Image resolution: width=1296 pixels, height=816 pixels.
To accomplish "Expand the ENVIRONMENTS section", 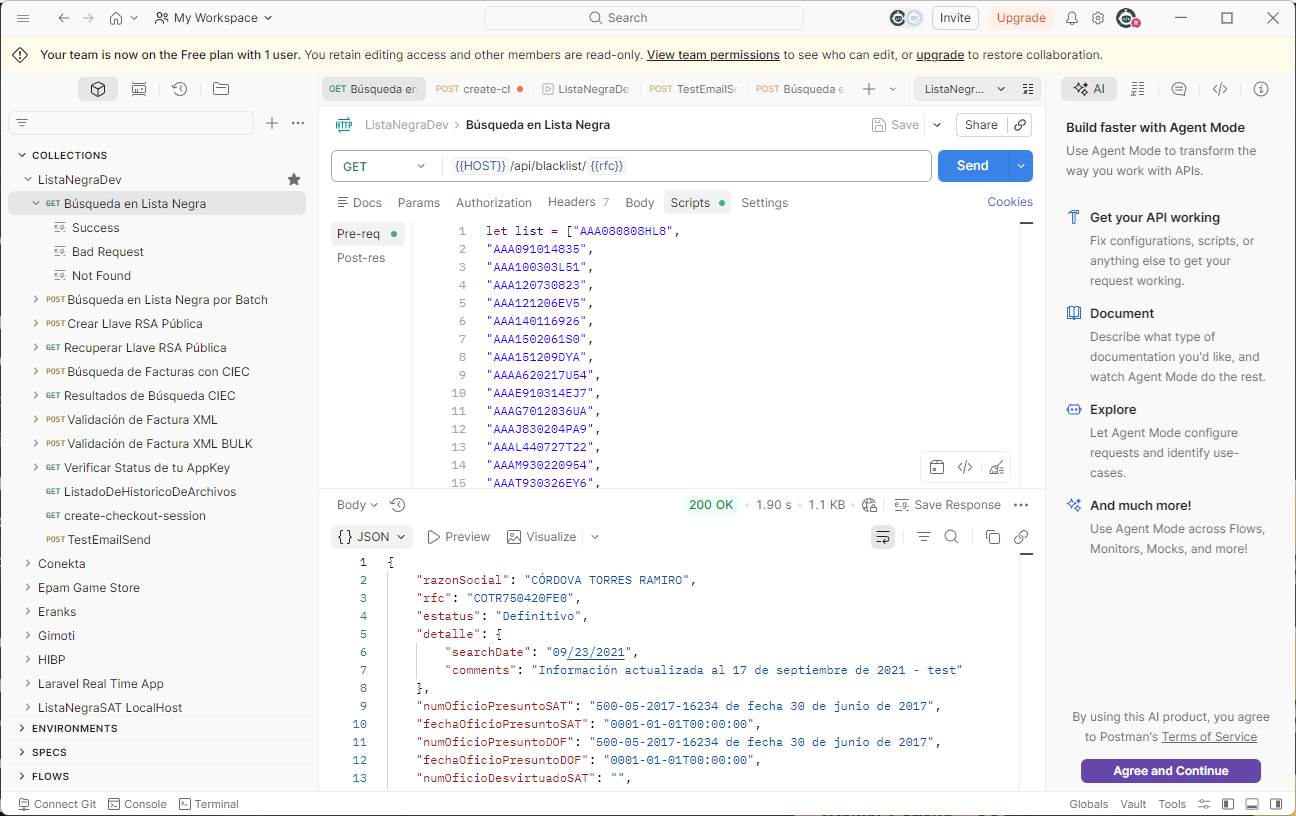I will [23, 728].
